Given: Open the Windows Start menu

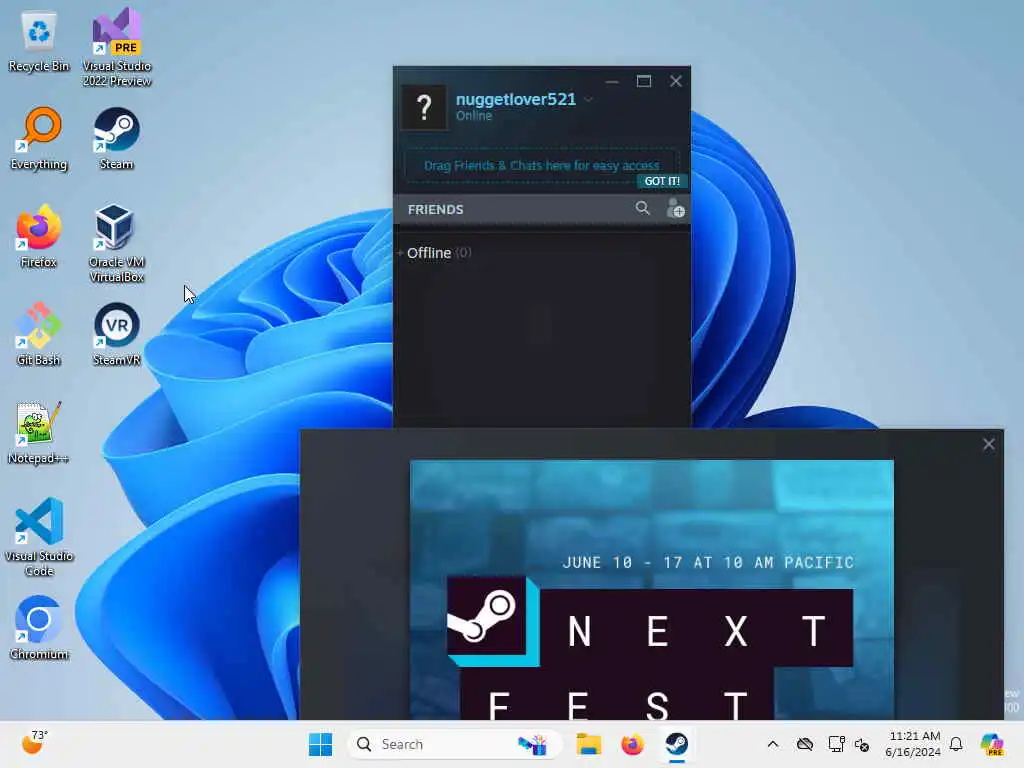Looking at the screenshot, I should click(x=320, y=744).
